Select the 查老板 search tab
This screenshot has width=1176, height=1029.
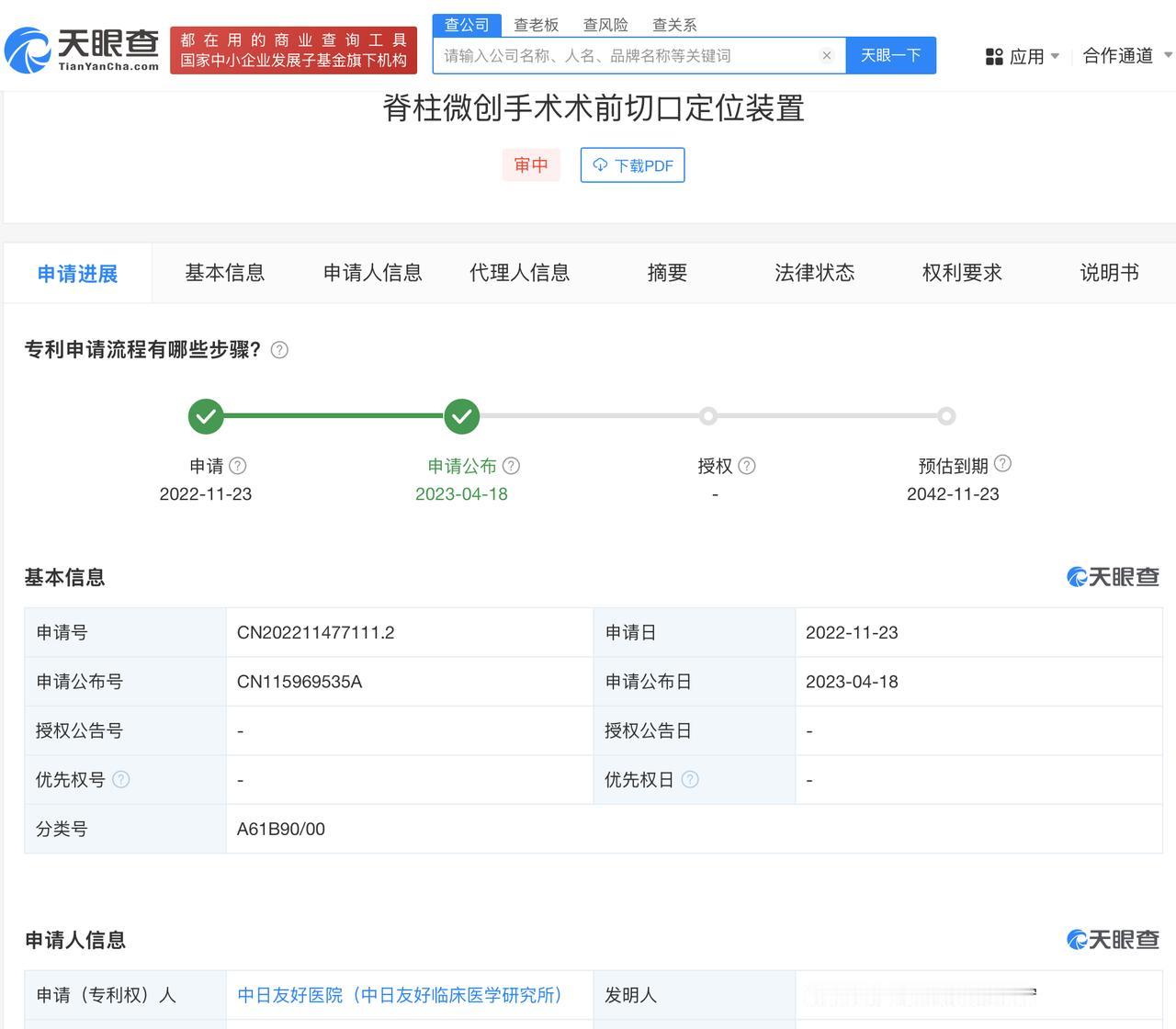537,25
